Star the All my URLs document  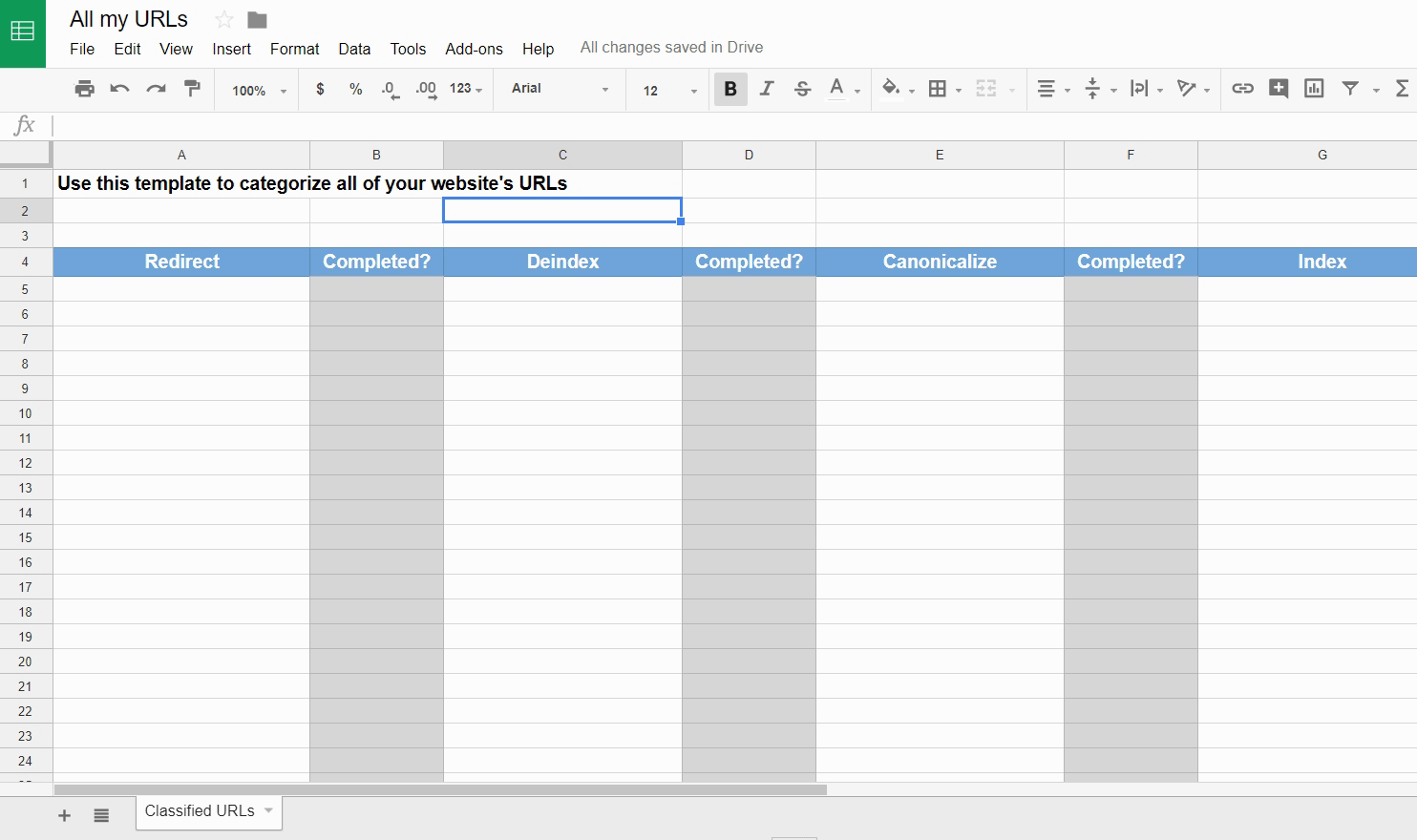click(x=223, y=20)
